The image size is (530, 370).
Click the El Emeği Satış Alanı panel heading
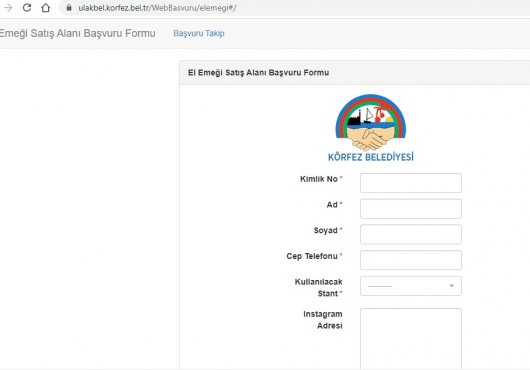pos(259,73)
